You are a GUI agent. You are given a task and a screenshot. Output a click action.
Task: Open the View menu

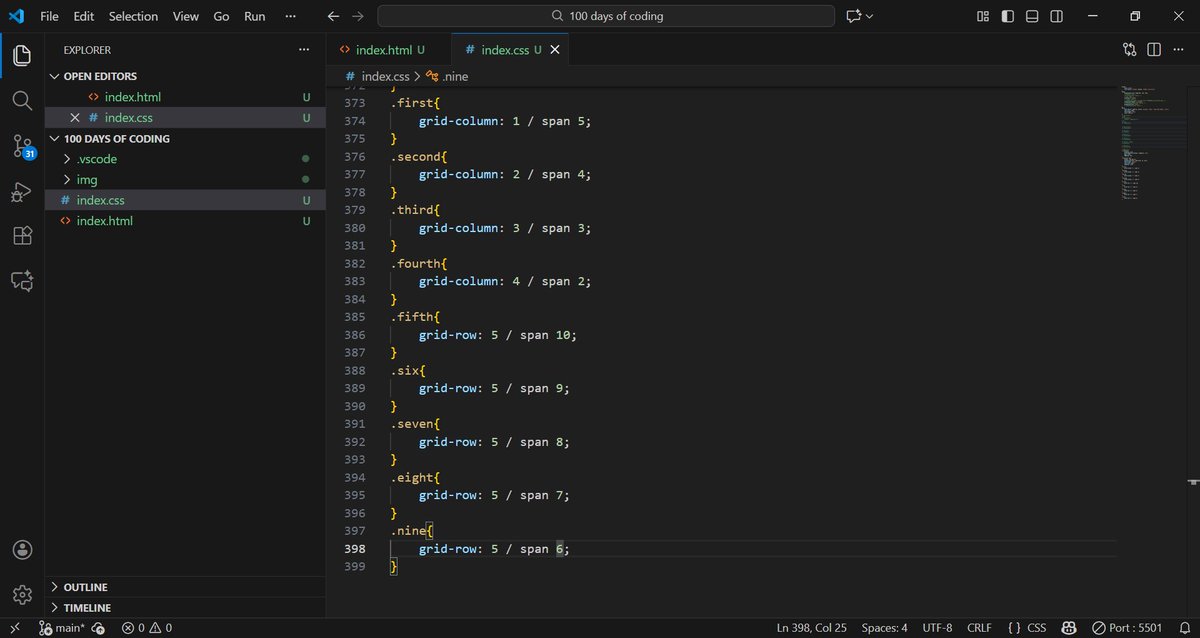185,16
